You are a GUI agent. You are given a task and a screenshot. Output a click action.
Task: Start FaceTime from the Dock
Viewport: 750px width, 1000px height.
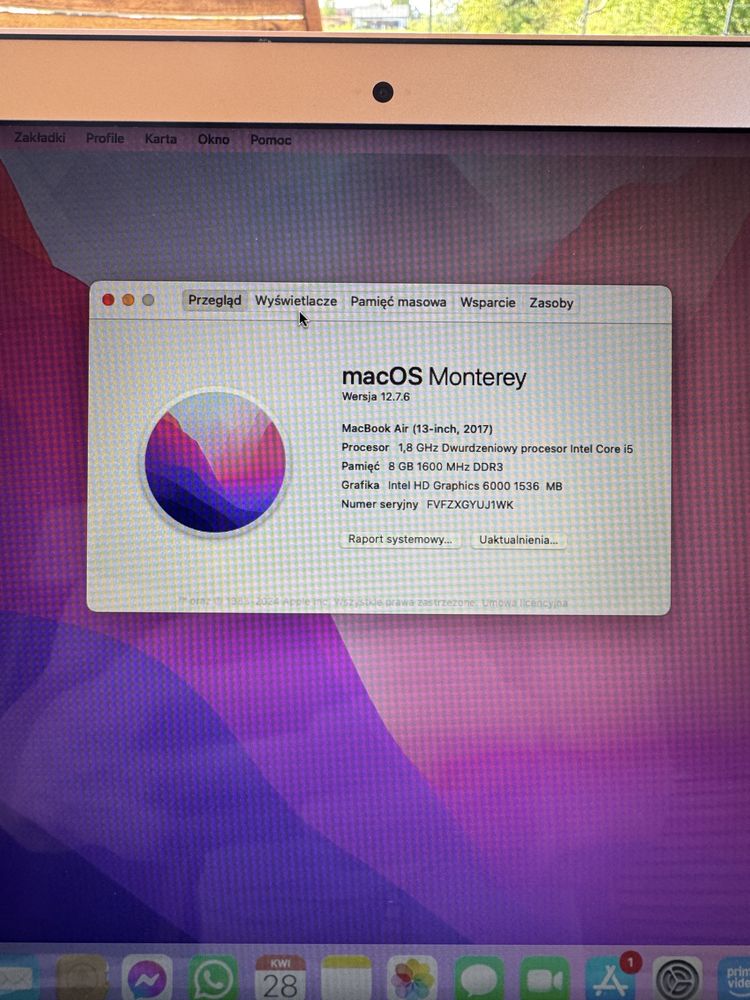(x=545, y=978)
